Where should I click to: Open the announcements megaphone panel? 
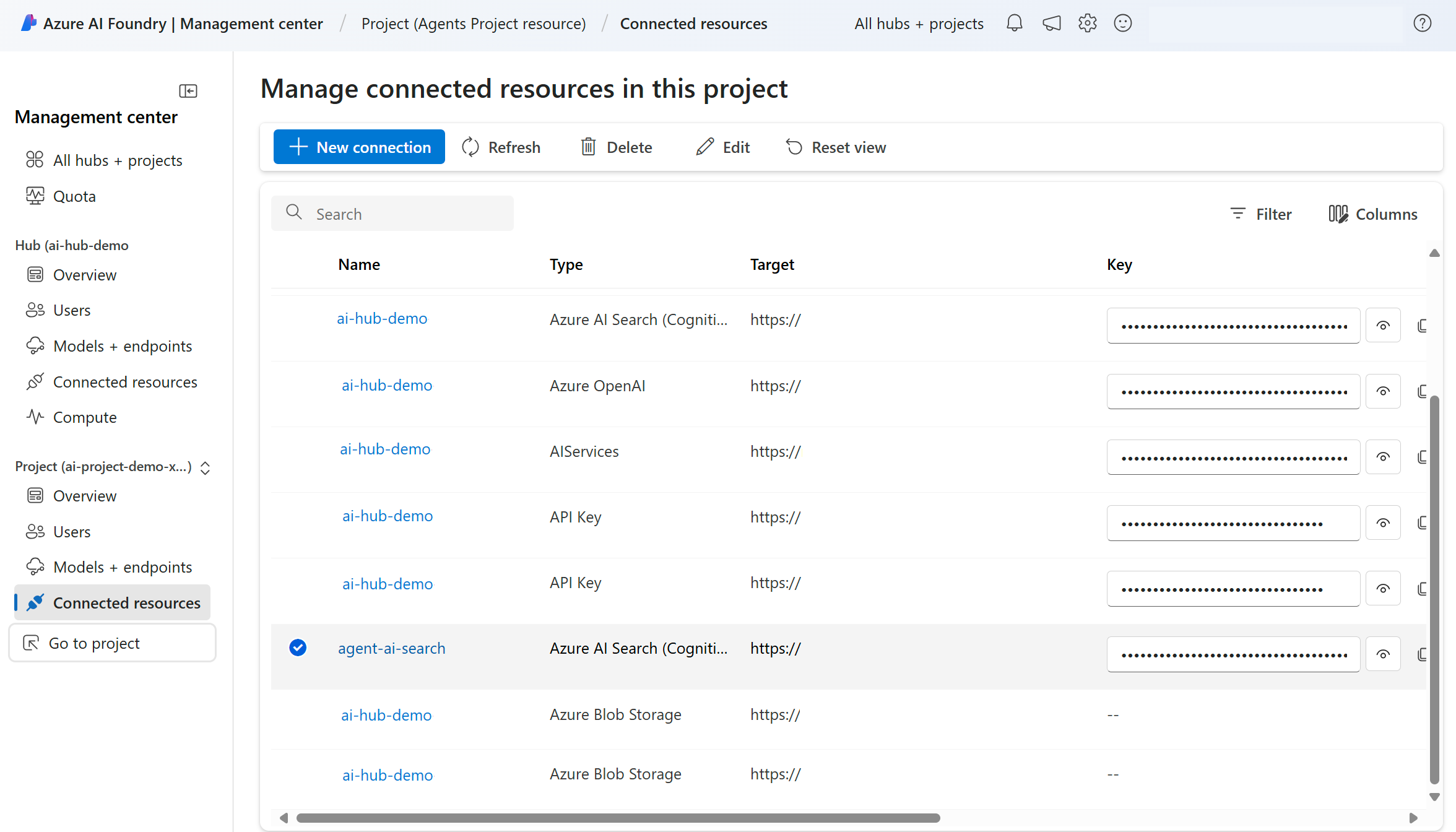coord(1052,23)
